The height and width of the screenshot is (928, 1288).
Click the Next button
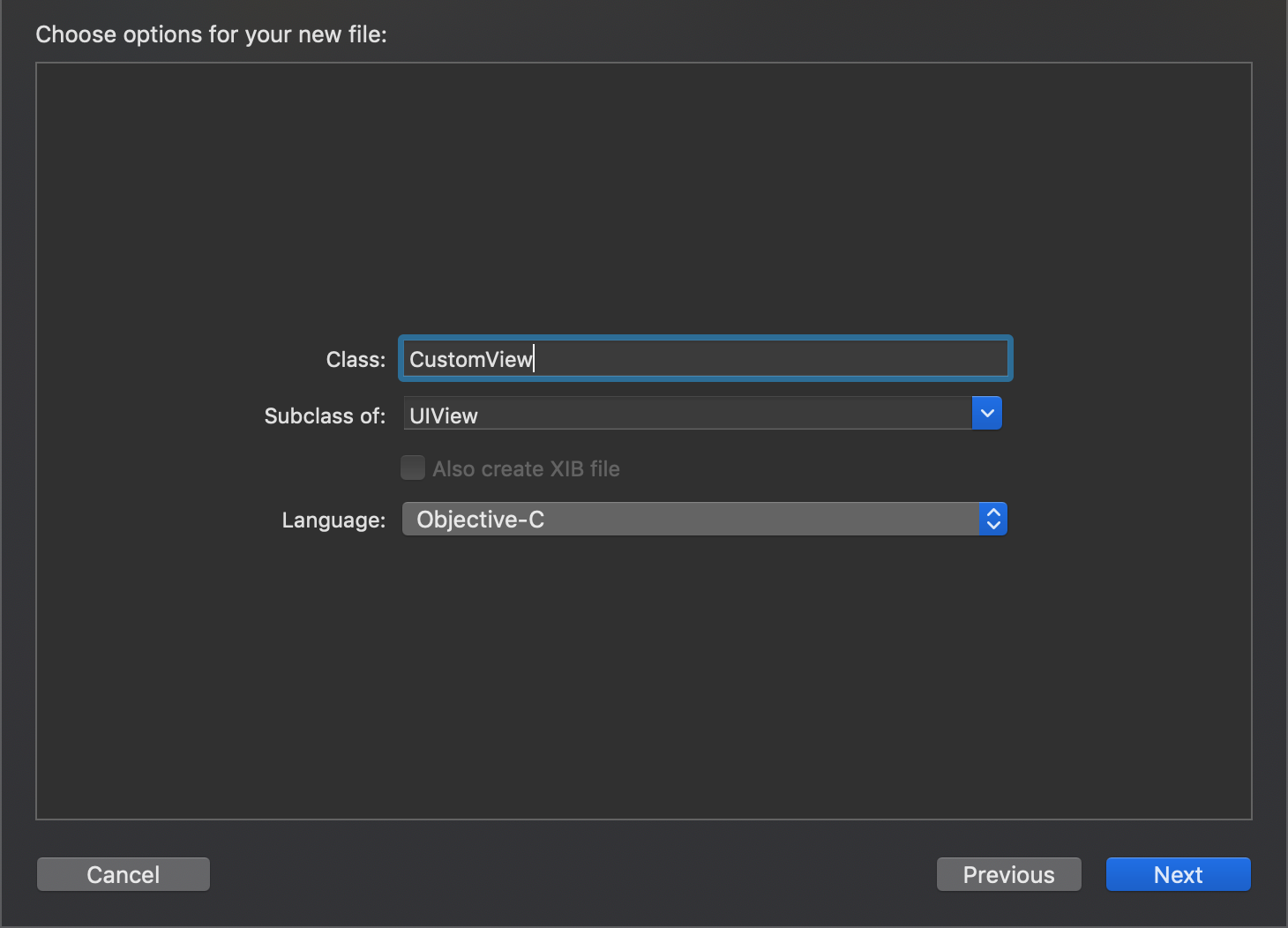pyautogui.click(x=1178, y=874)
